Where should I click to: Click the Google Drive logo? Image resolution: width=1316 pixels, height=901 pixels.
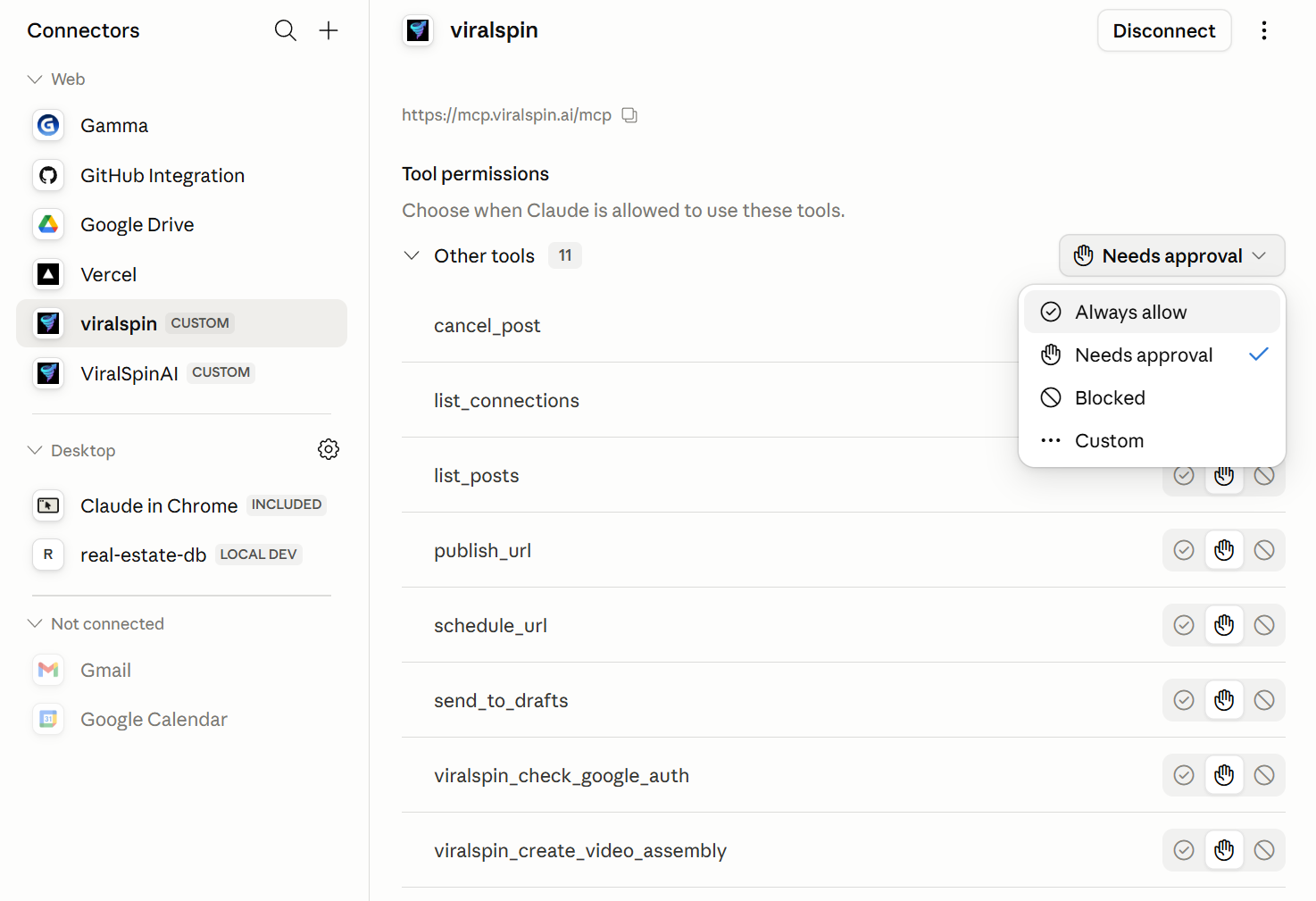click(x=48, y=224)
